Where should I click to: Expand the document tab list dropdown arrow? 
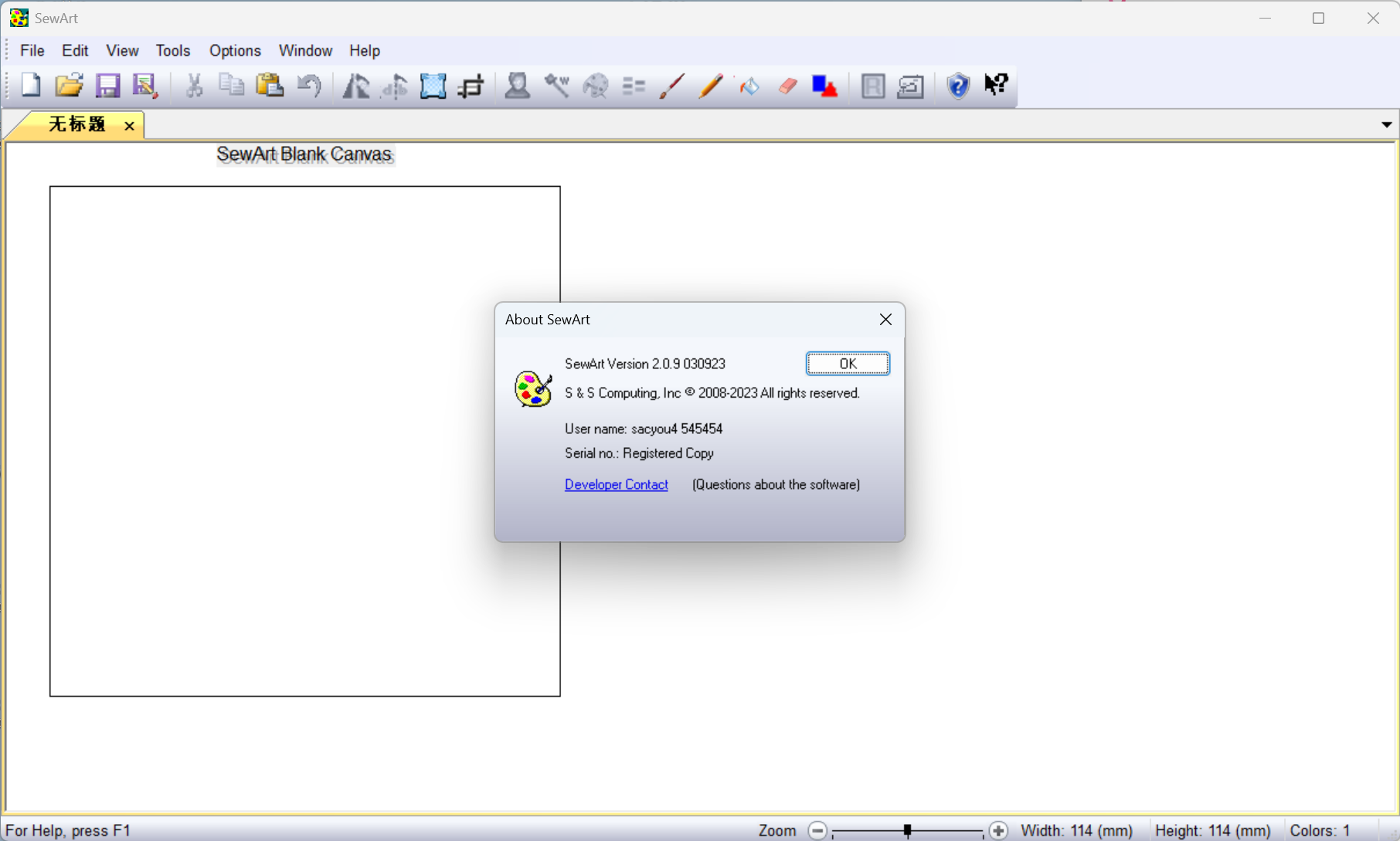[x=1387, y=124]
